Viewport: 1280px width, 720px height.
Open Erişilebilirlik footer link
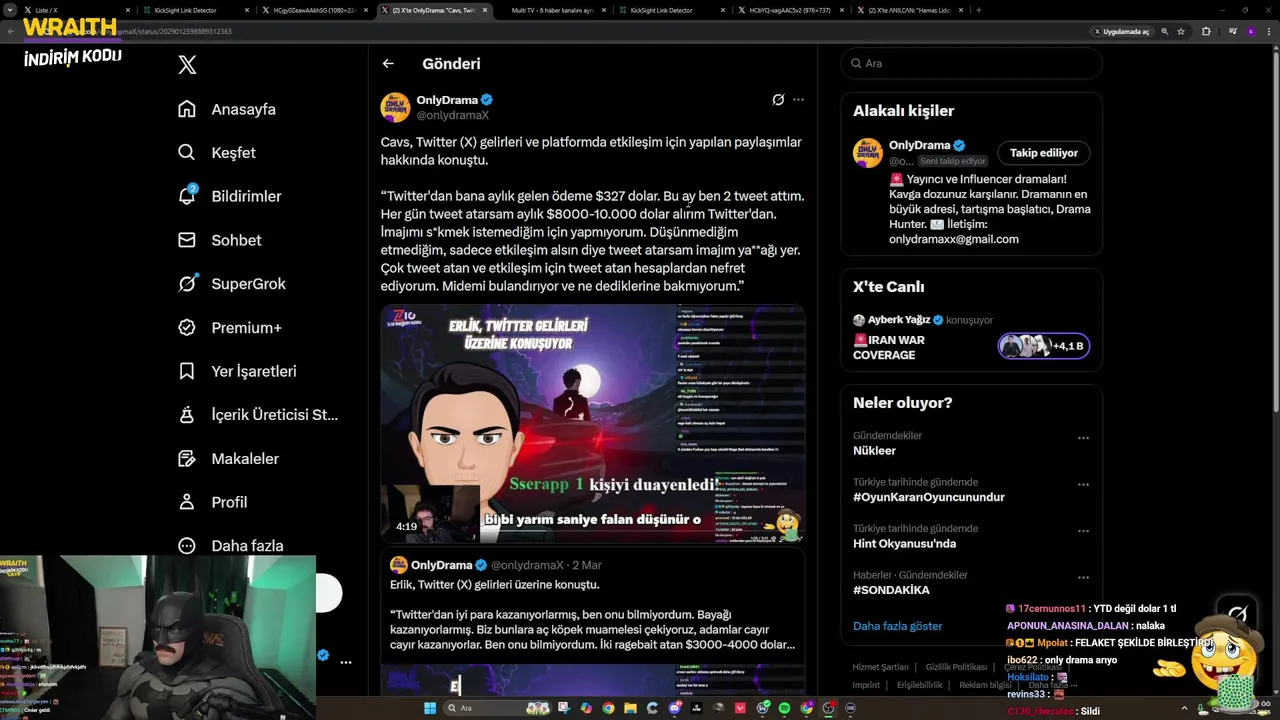pyautogui.click(x=919, y=685)
